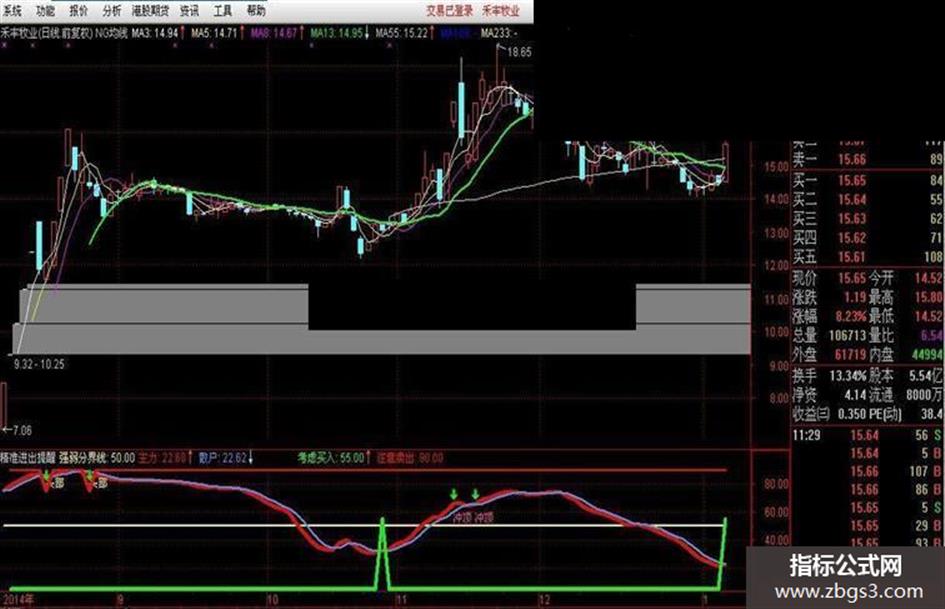This screenshot has width=945, height=609.
Task: Select the 涨跌 1.19 change value
Action: point(855,297)
